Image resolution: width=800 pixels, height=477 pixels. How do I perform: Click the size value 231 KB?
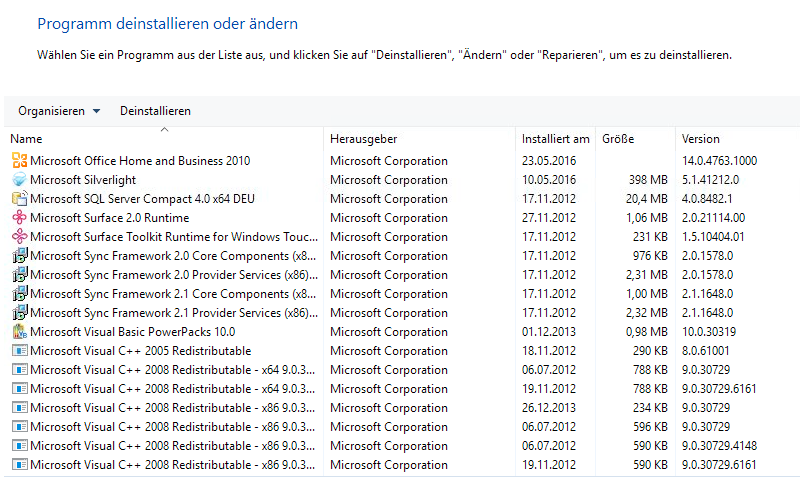650,237
